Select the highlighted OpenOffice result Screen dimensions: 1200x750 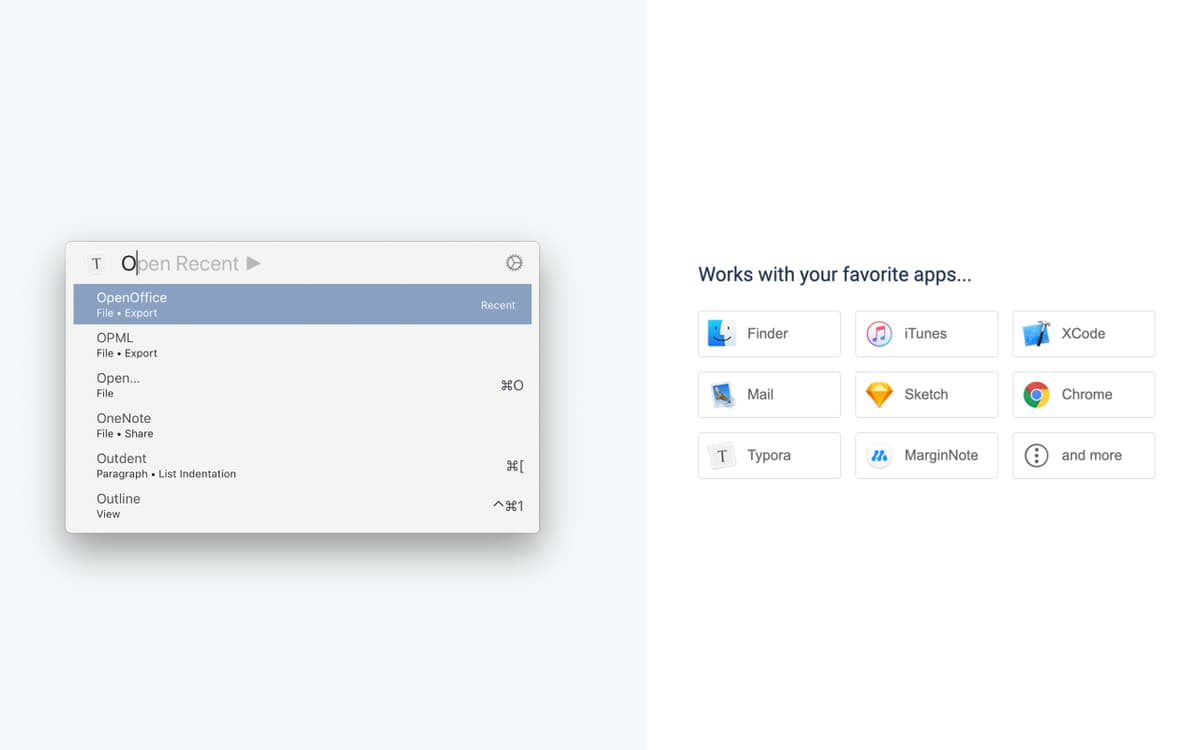point(300,304)
